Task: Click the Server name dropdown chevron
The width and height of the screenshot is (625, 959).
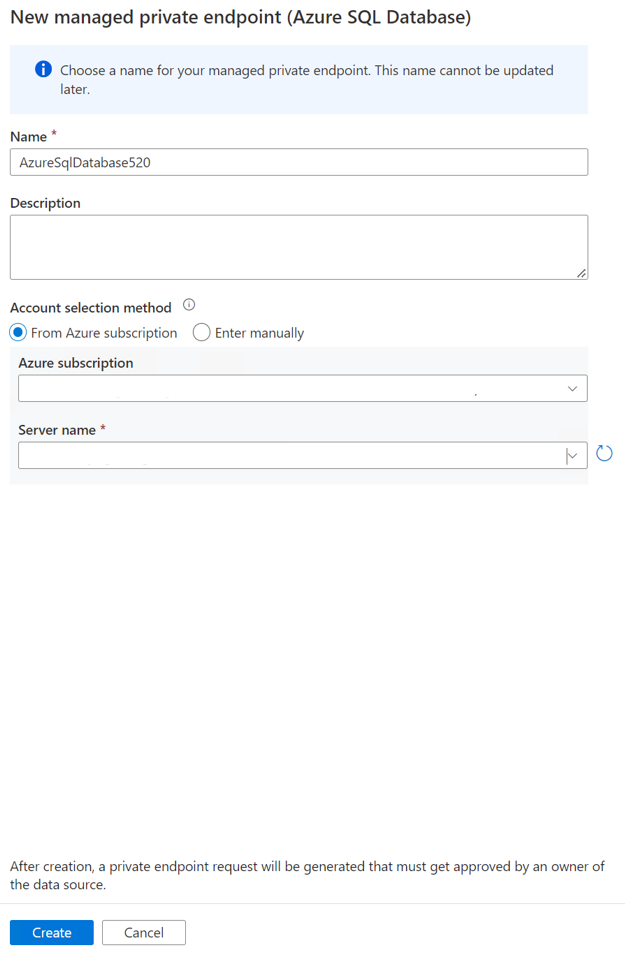Action: click(572, 455)
